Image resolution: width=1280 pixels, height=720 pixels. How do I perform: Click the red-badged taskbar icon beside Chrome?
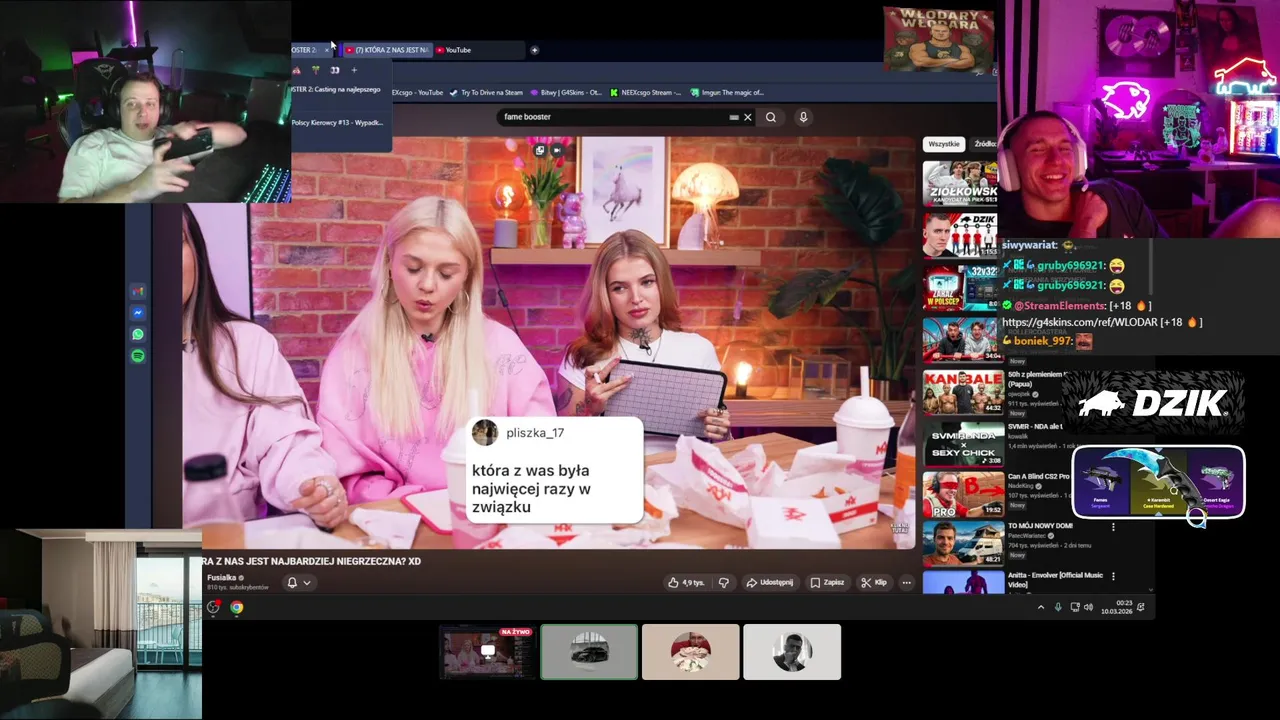(x=213, y=607)
